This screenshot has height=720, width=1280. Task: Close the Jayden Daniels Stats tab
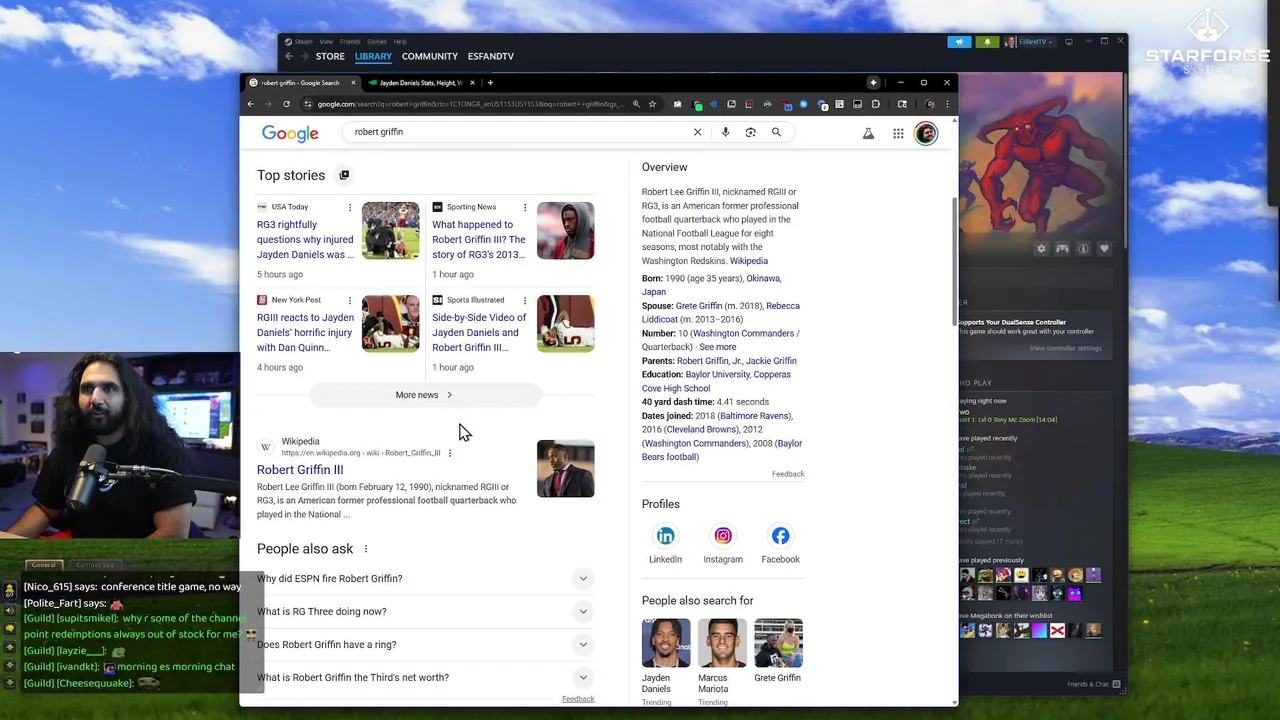coord(471,83)
